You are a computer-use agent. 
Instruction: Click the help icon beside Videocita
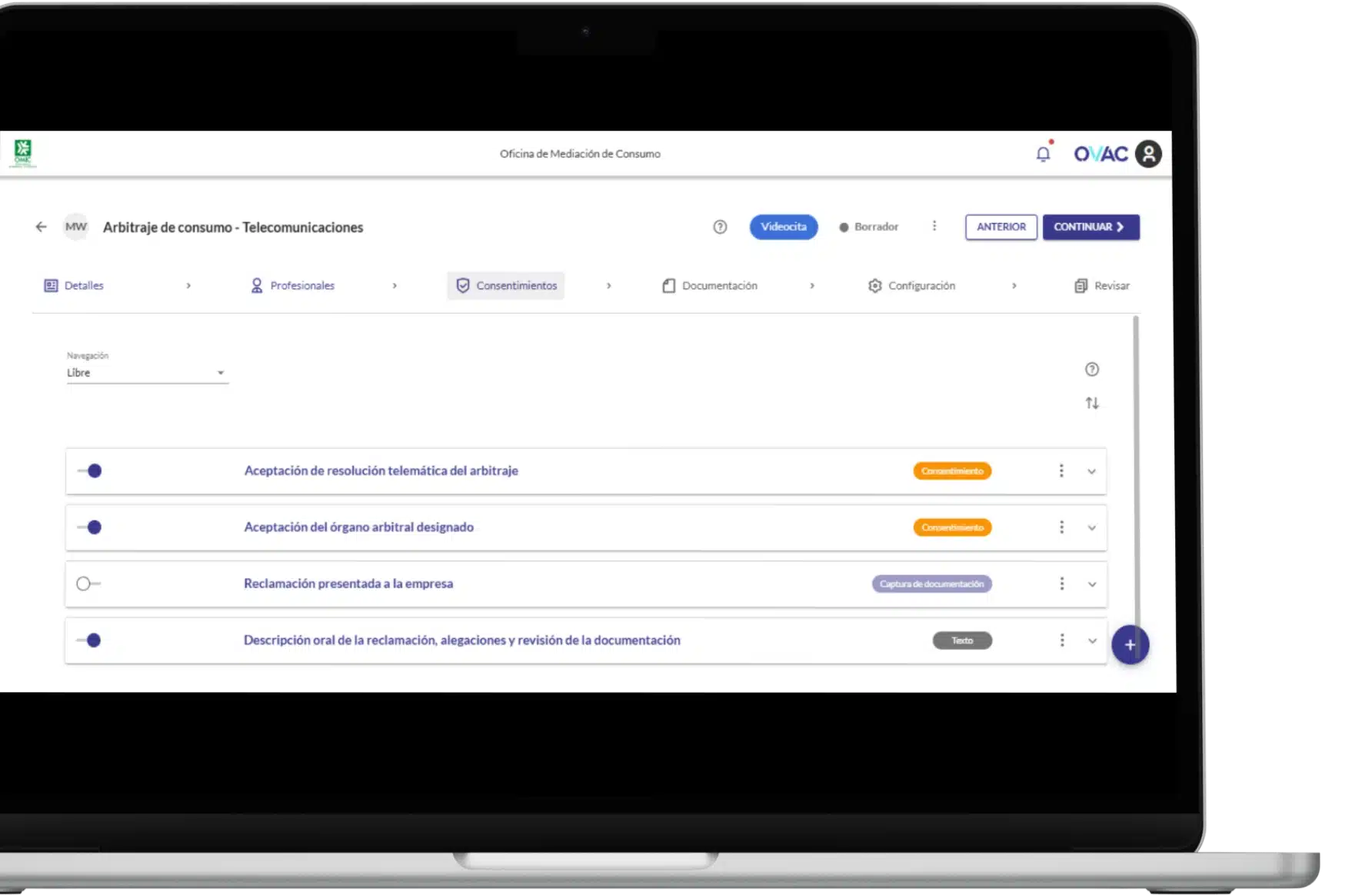pos(720,227)
